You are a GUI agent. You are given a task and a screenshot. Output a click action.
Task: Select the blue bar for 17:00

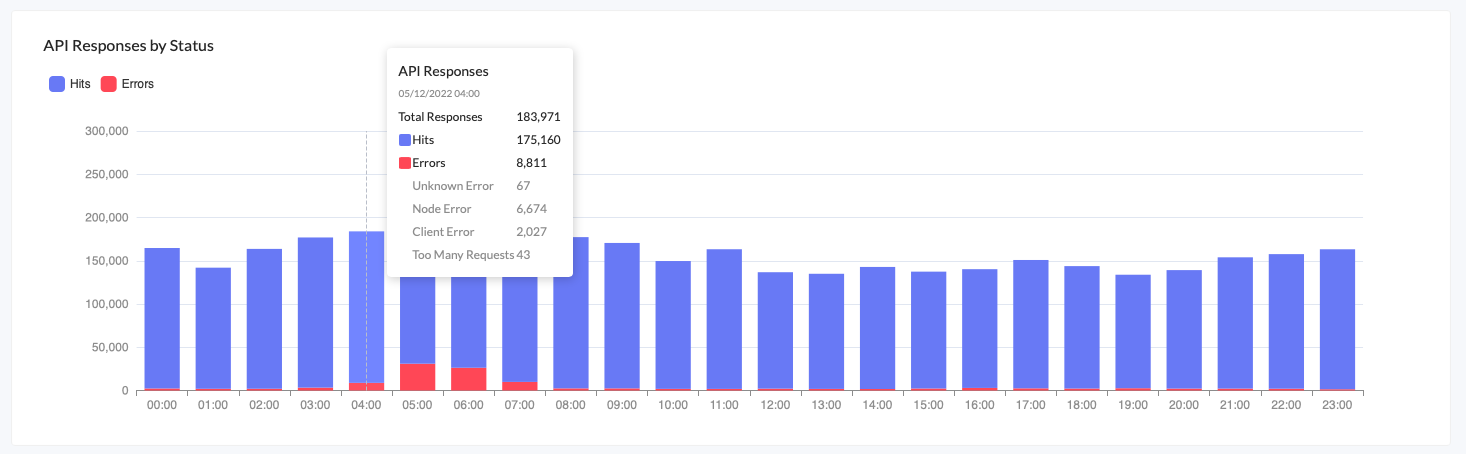(x=1030, y=320)
